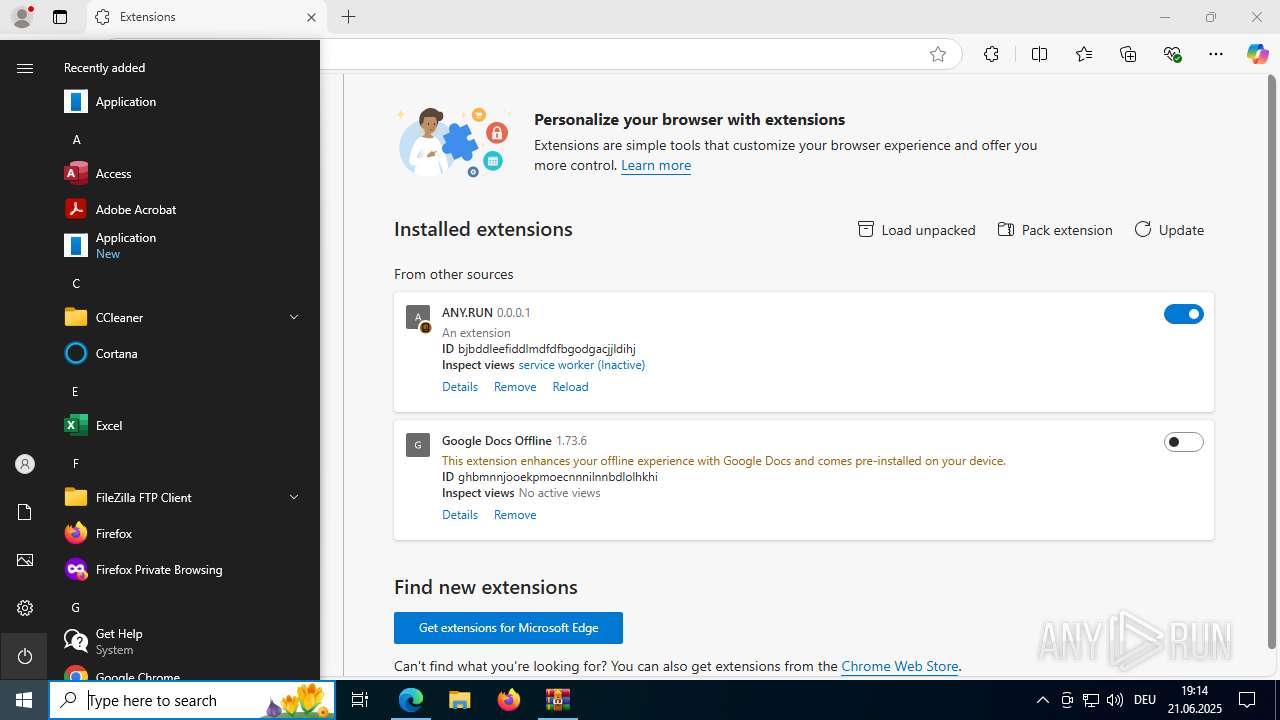Jump to the letter A group
This screenshot has width=1280, height=720.
pos(76,139)
